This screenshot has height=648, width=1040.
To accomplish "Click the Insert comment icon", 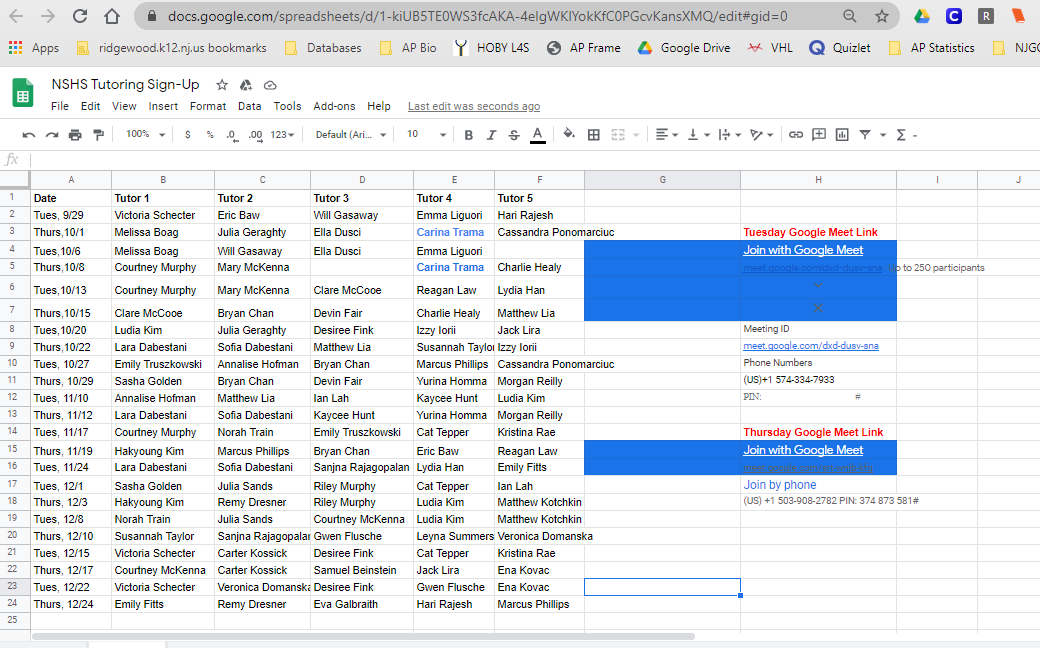I will point(819,135).
